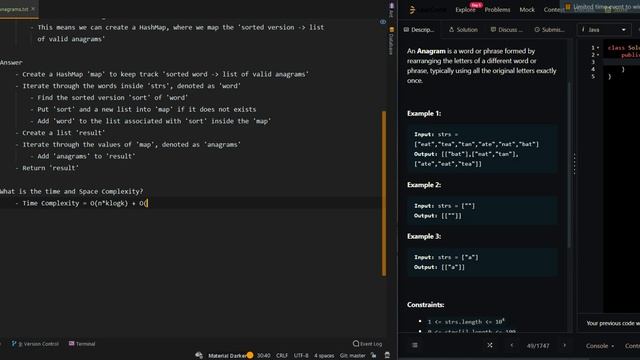Click 'What is the time and Space Complexity?' line
Screen dimensions: 640x360
pos(71,191)
